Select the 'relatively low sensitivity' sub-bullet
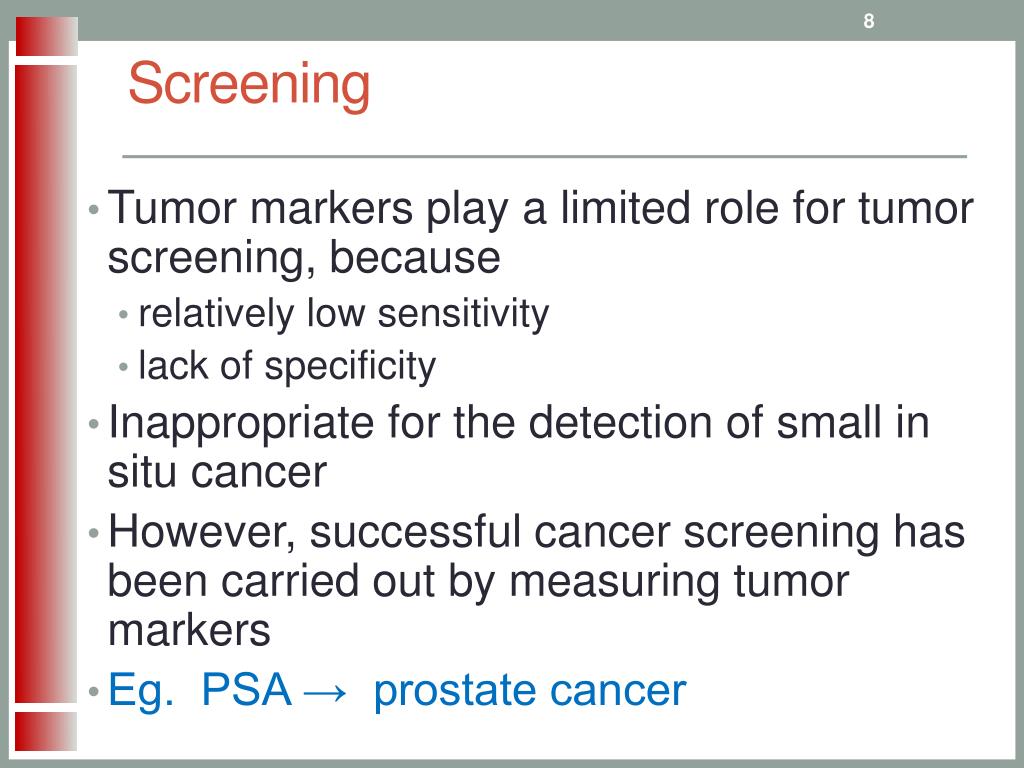 344,314
